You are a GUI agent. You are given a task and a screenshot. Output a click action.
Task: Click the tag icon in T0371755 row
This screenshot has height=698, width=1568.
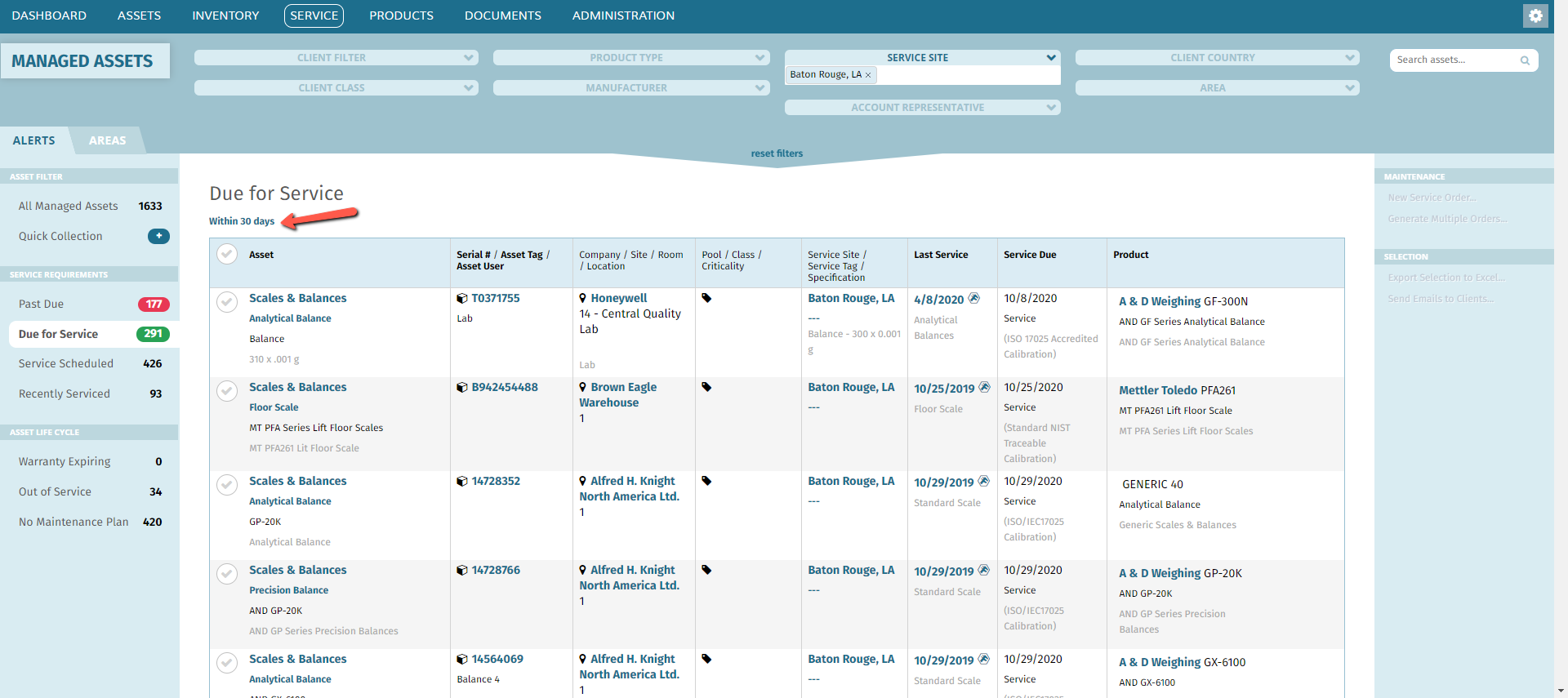pos(707,298)
